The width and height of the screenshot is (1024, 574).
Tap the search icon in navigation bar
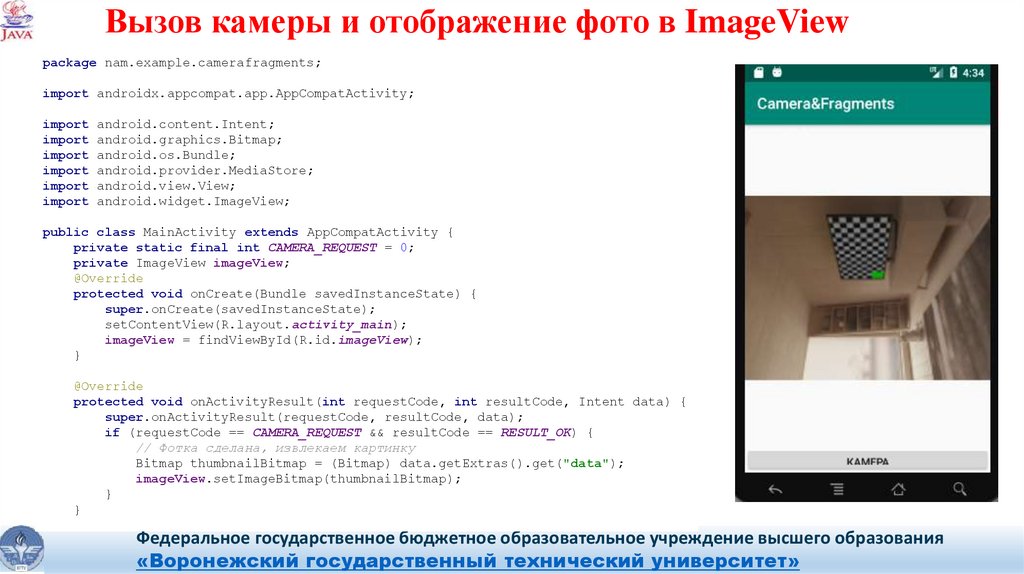960,489
